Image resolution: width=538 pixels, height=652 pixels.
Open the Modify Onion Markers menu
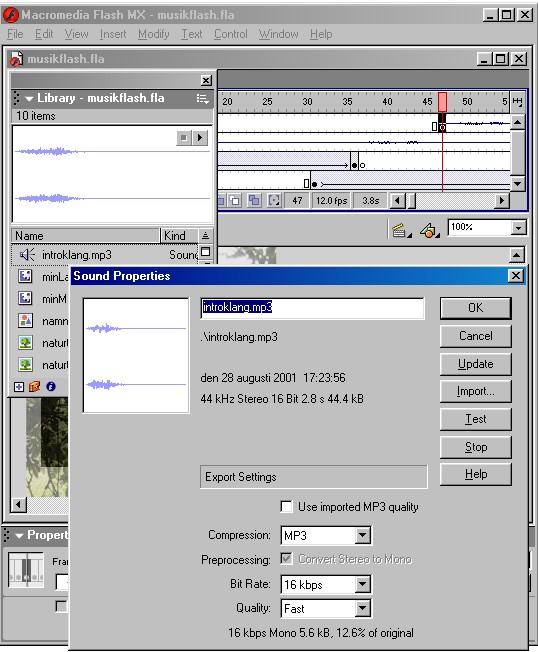click(274, 201)
